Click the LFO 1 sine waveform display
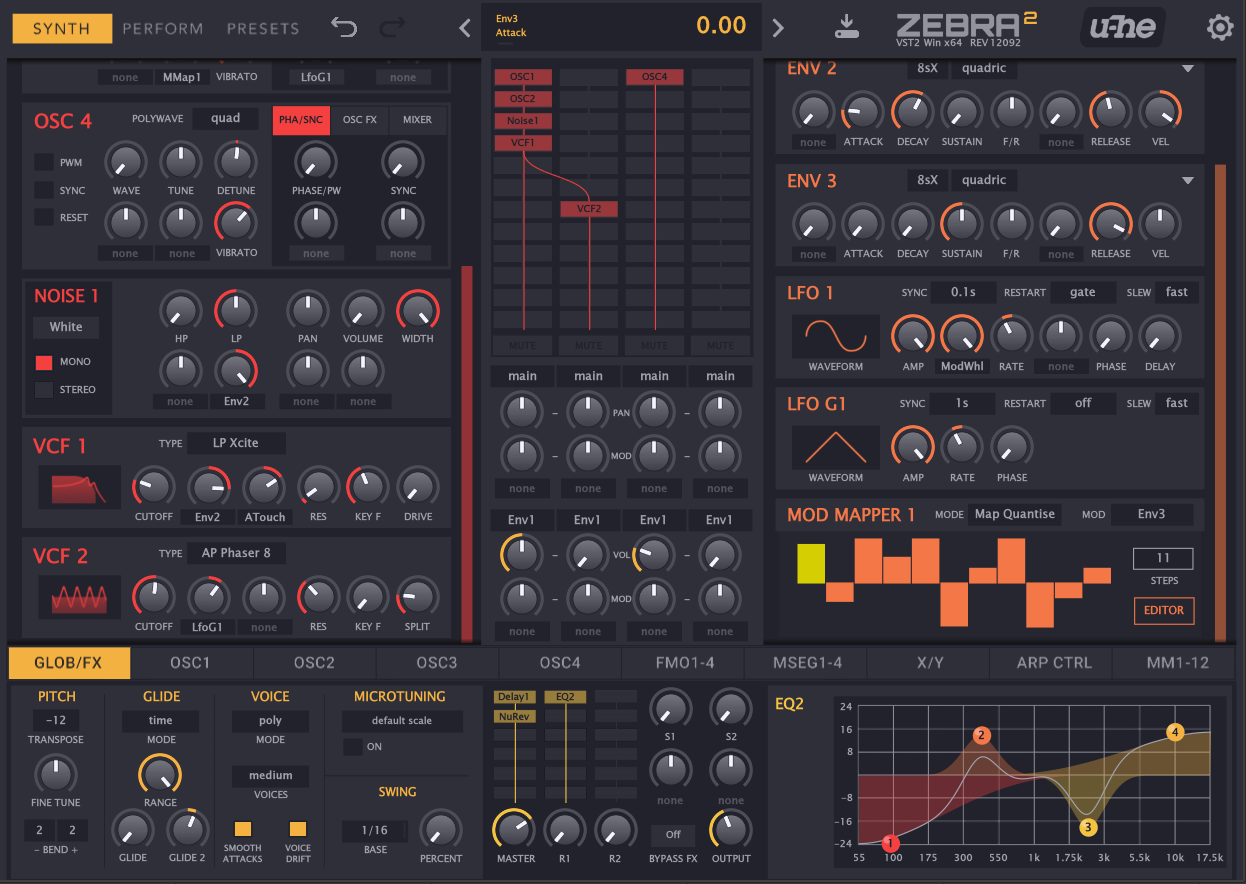The width and height of the screenshot is (1246, 884). click(x=836, y=337)
